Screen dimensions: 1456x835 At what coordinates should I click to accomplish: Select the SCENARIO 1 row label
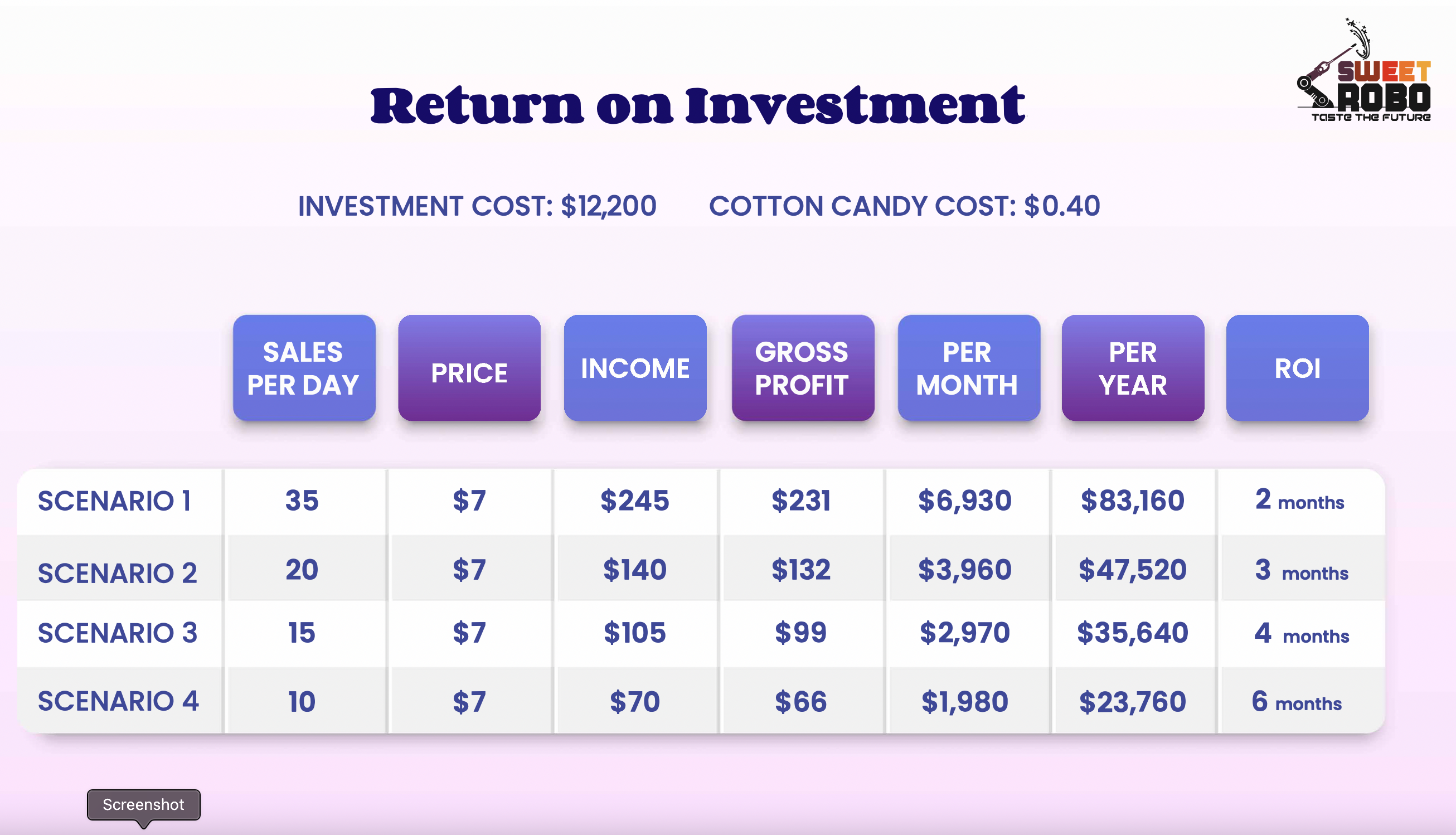(x=114, y=501)
